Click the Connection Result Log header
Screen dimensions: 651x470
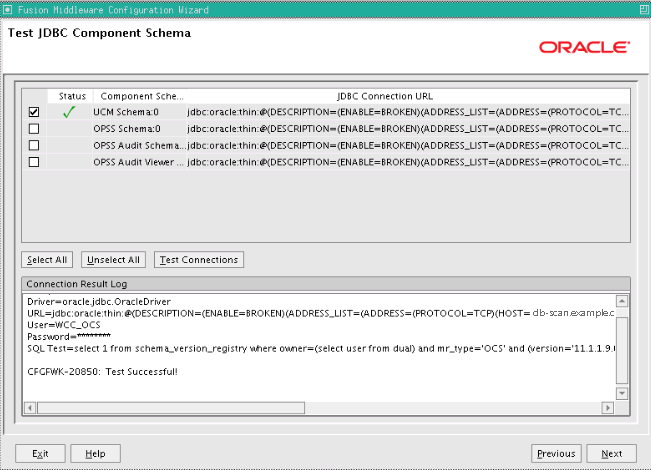pos(326,284)
